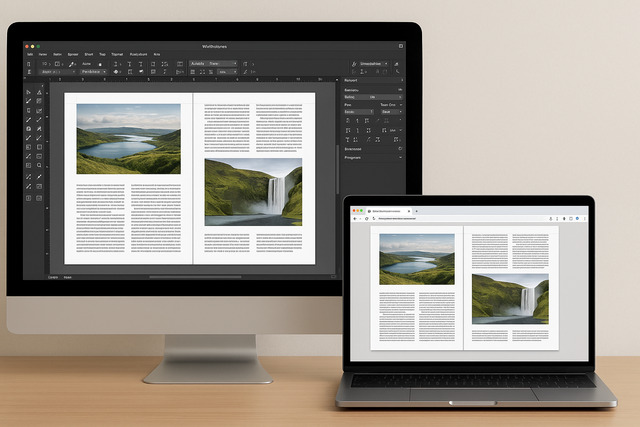
Task: Click the pen icon left of the Umeclahiae dropdown
Action: [354, 64]
